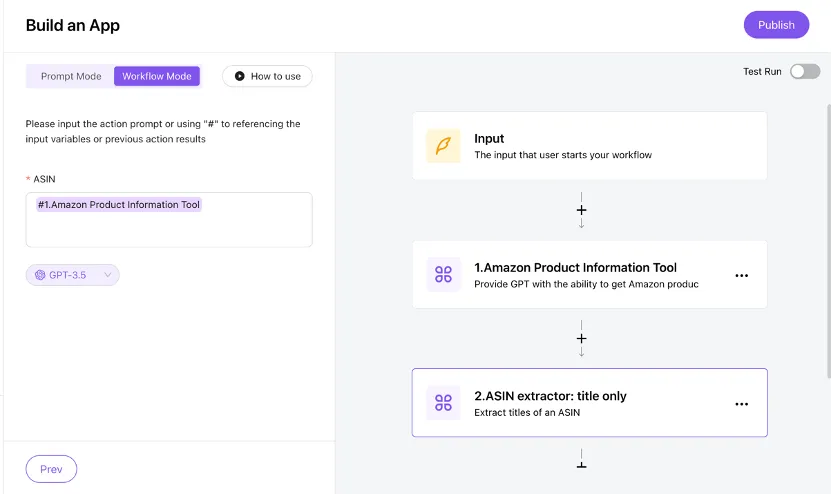Viewport: 832px width, 494px height.
Task: Open the GPT-3.5 model dropdown
Action: point(73,275)
